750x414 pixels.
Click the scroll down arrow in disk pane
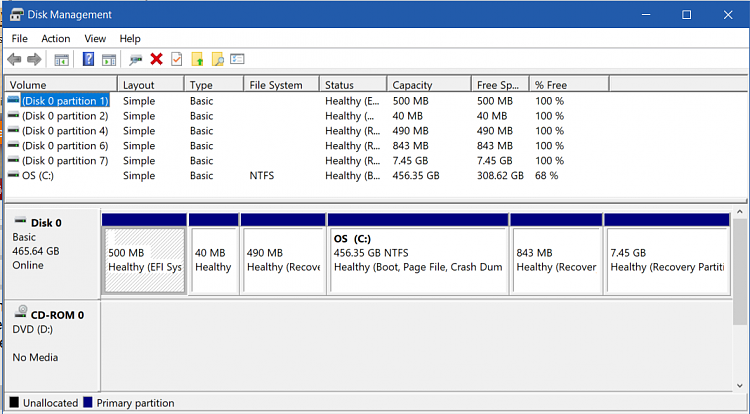tap(740, 385)
